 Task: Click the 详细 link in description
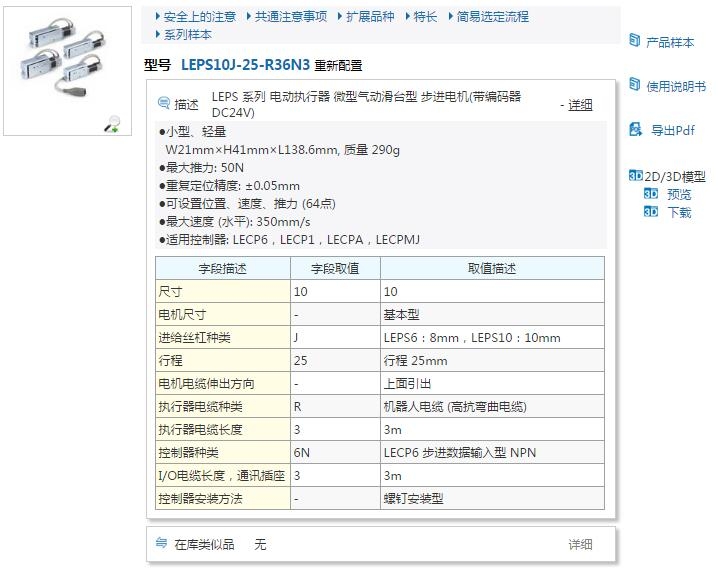[580, 105]
